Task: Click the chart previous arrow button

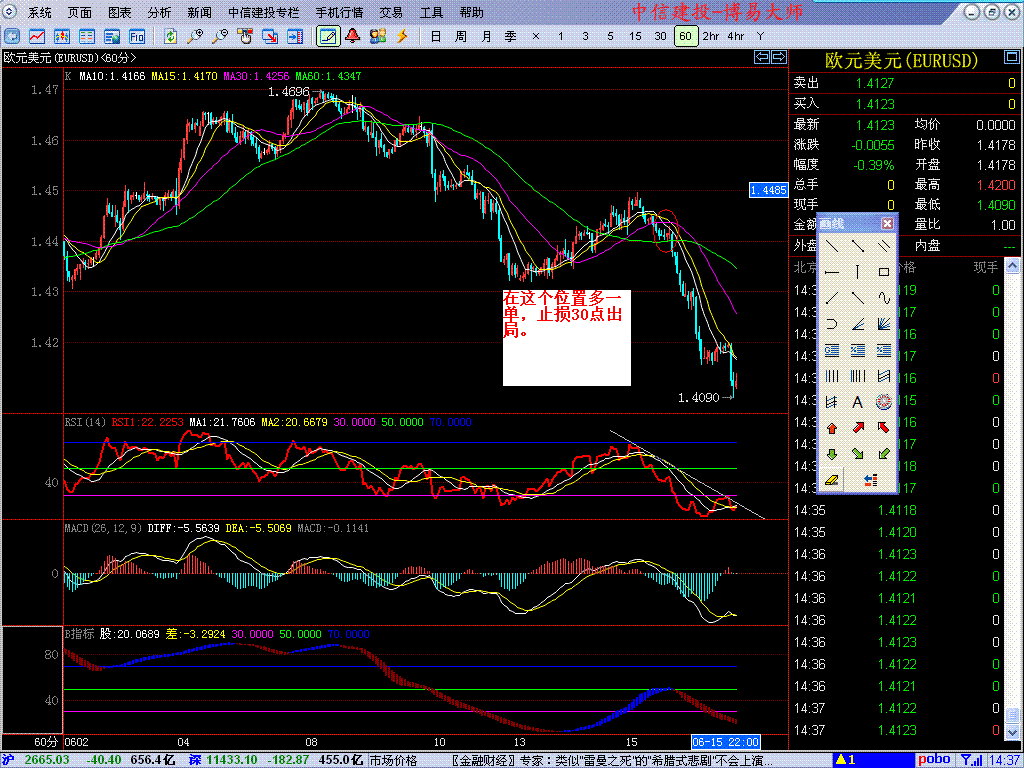Action: click(761, 57)
